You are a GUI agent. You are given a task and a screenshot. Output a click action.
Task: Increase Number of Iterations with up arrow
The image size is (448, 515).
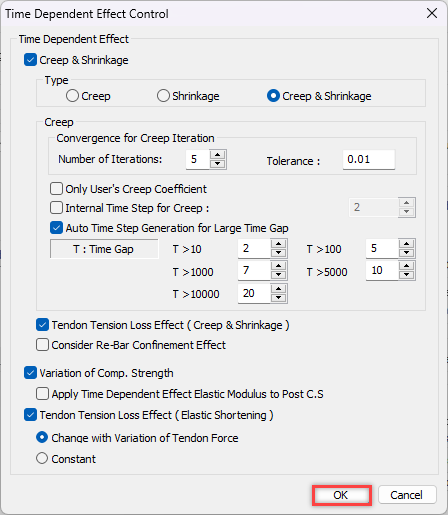218,155
